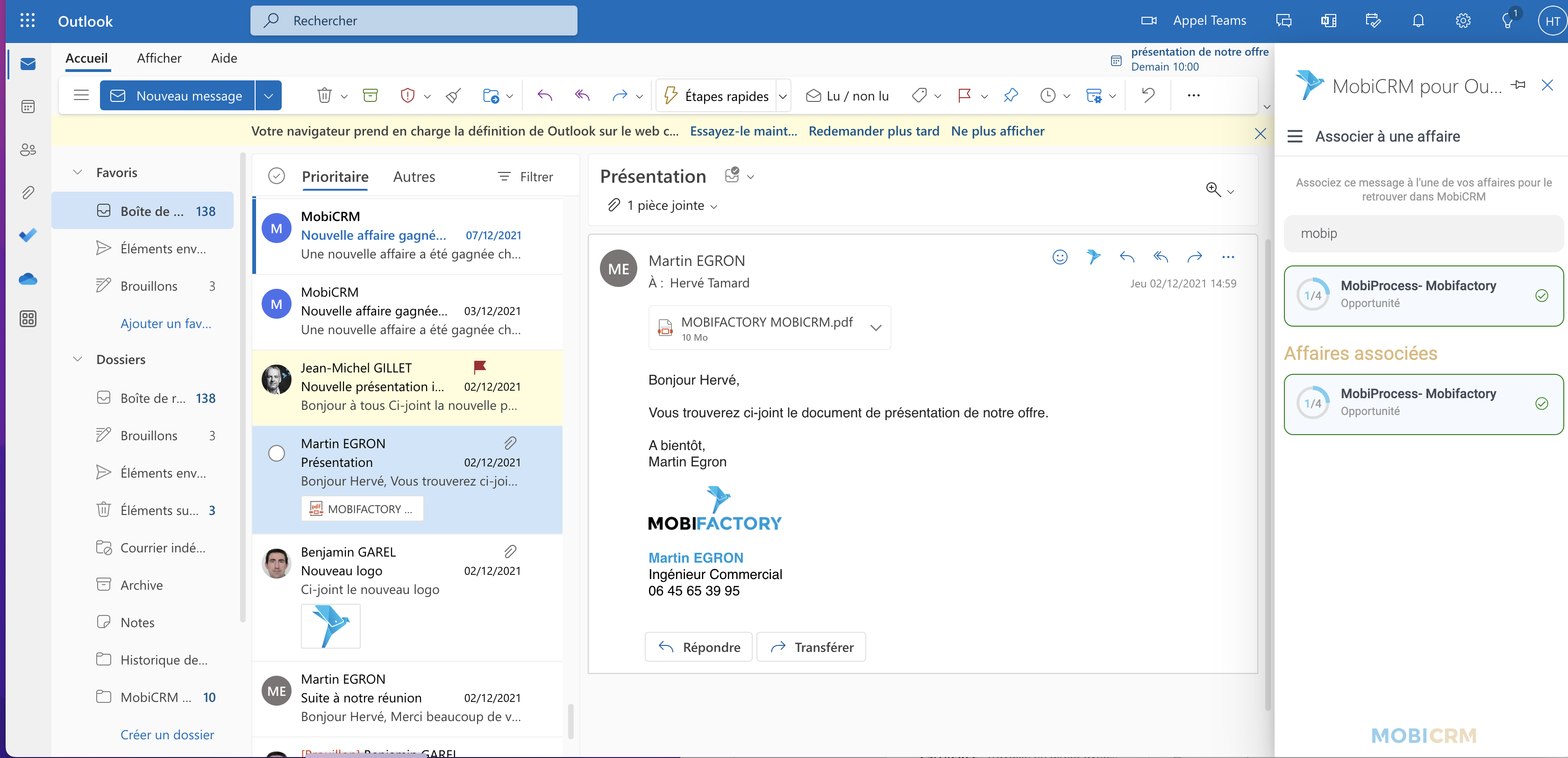
Task: Toggle Lu / non lu read status
Action: coord(847,96)
